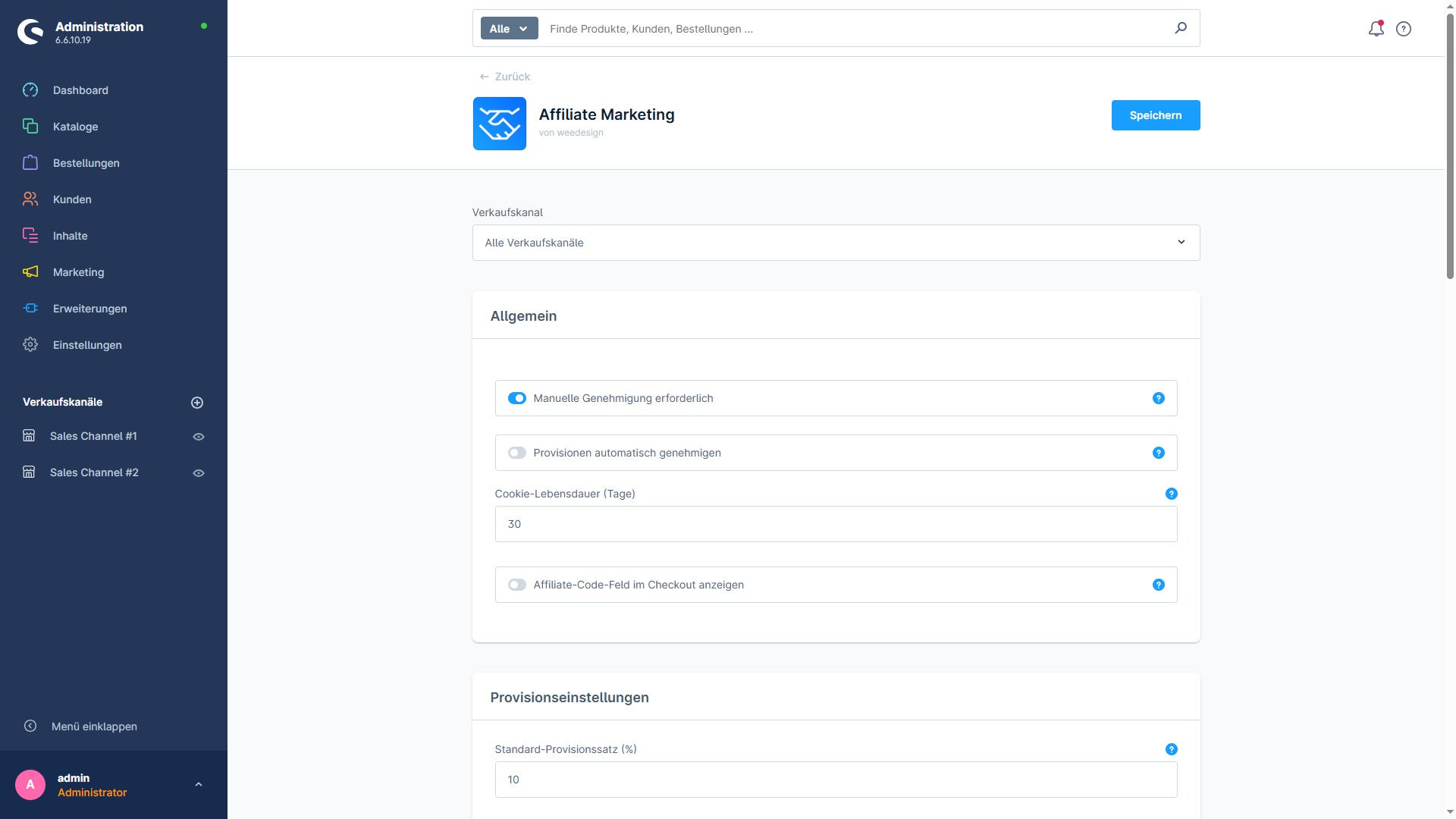Viewport: 1456px width, 819px height.
Task: Click the storefront icon for Sales Channel #1
Action: 29,436
